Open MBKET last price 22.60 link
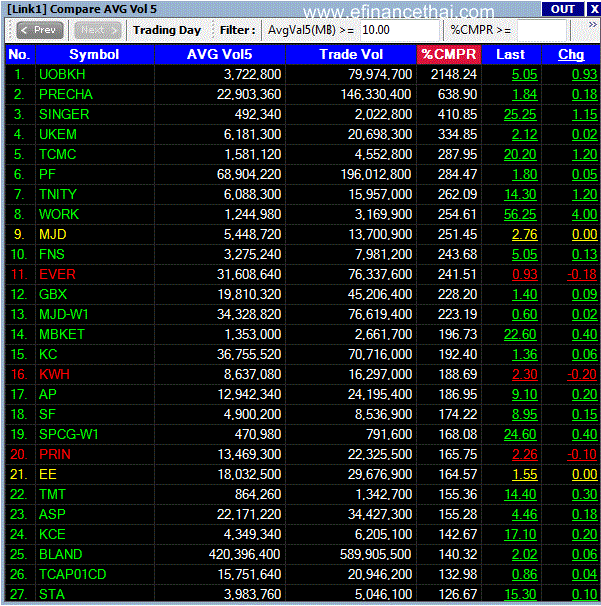601x606 pixels. [520, 335]
